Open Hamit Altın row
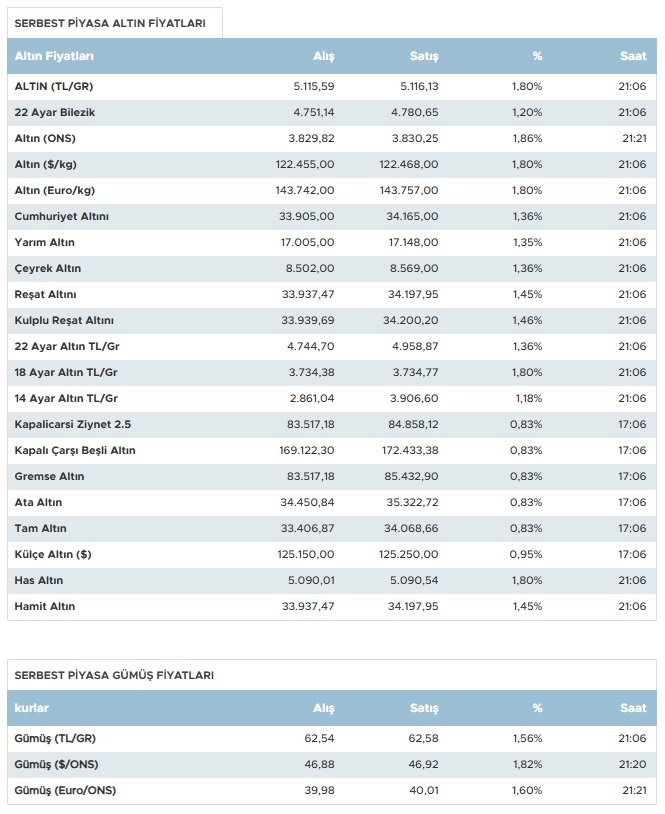Screen dimensions: 665x814 point(45,606)
